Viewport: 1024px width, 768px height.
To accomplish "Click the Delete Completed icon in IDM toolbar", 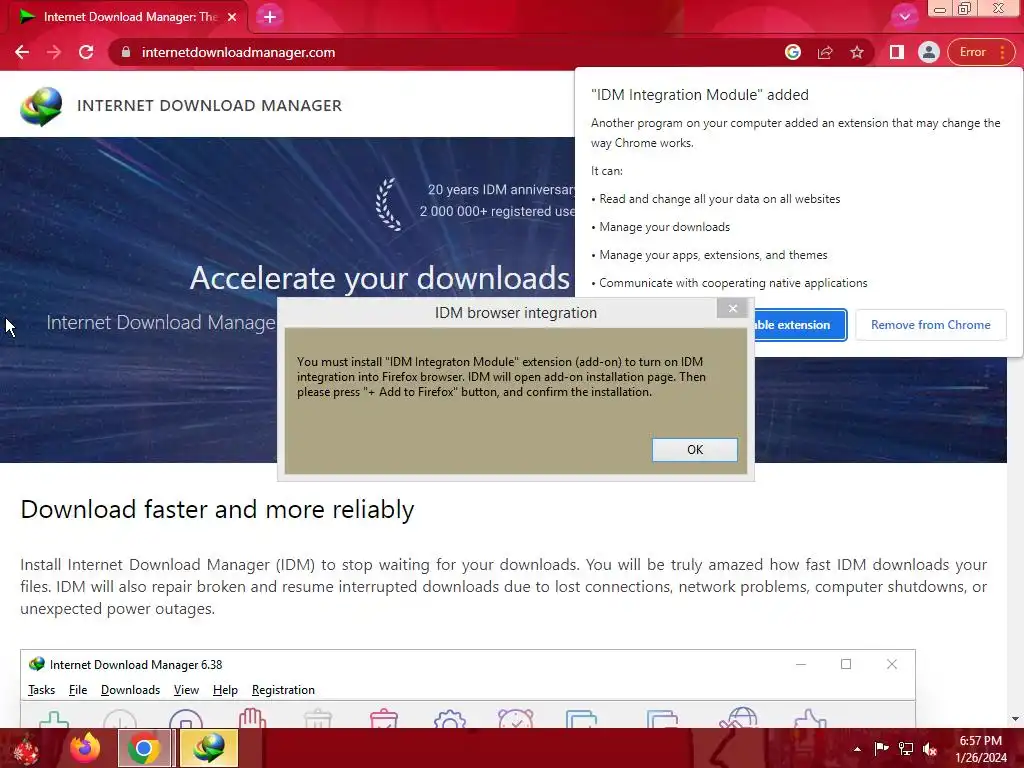I will (384, 718).
